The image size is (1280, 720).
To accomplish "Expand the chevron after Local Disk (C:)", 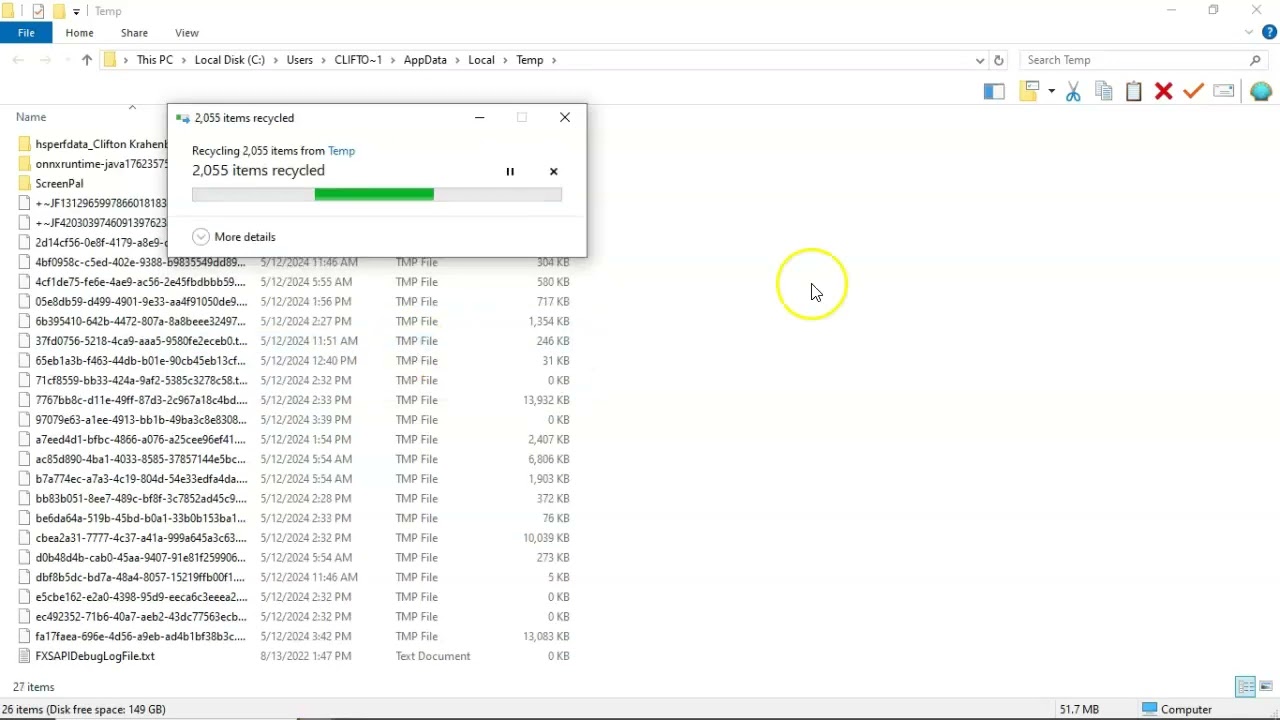I will pyautogui.click(x=275, y=60).
